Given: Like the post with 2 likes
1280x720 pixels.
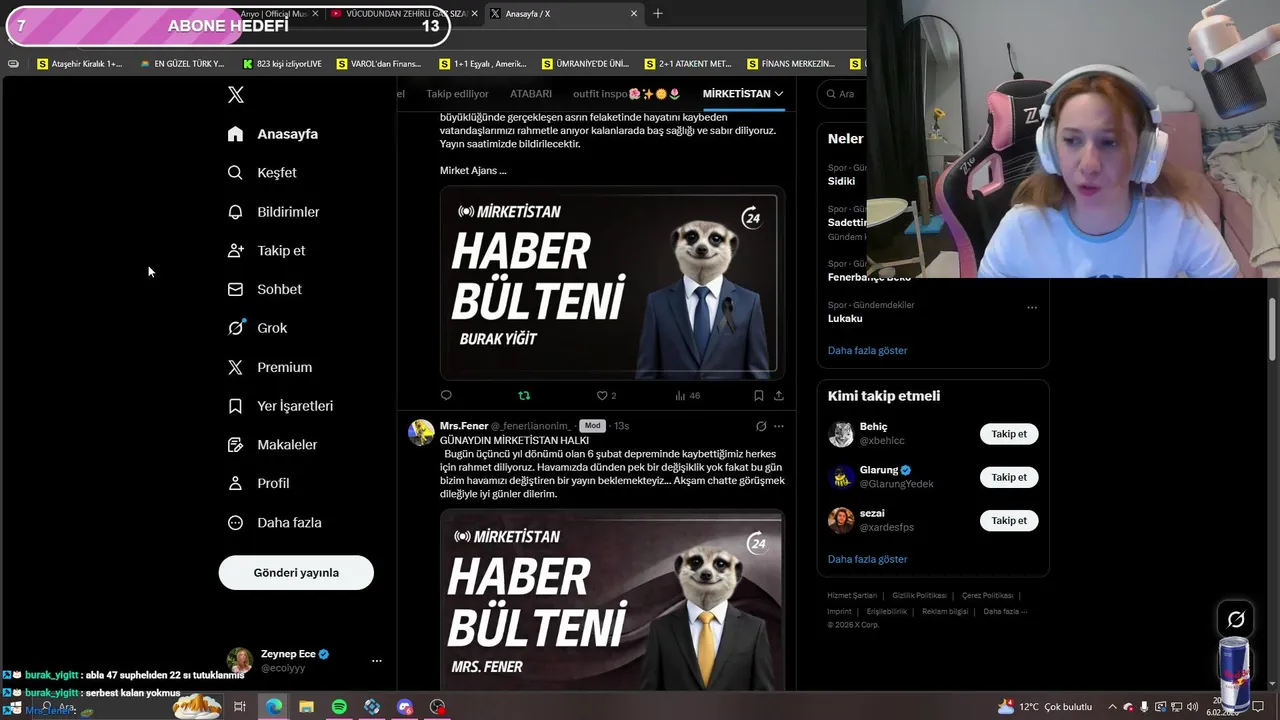Looking at the screenshot, I should 606,396.
